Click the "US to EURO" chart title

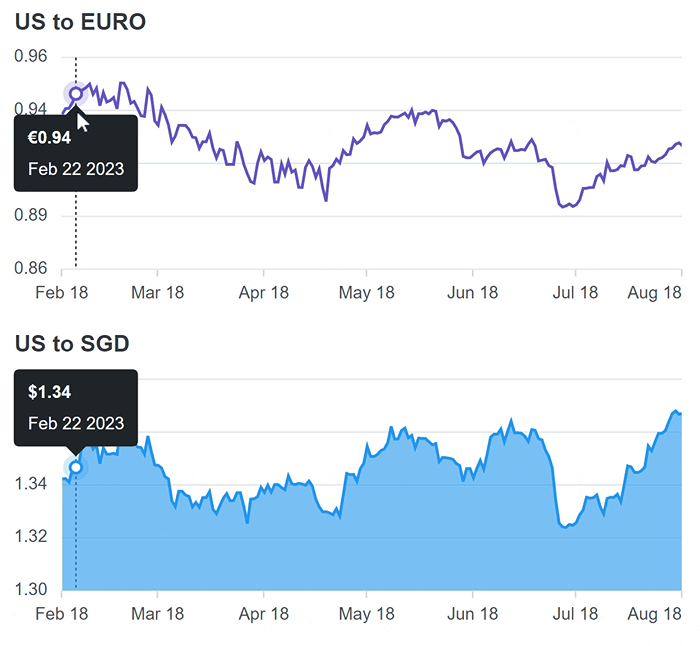80,21
